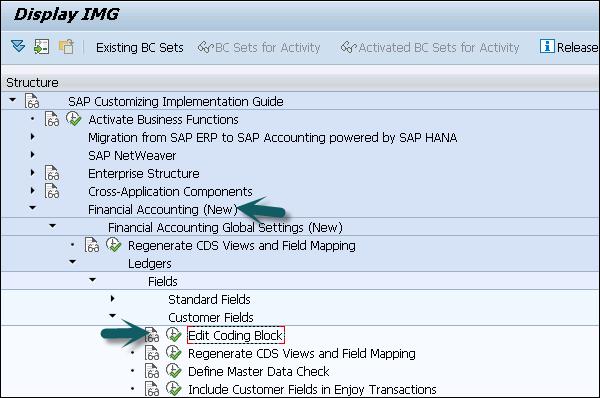Execute the Edit Coding Block activity icon
The width and height of the screenshot is (600, 398).
[174, 335]
